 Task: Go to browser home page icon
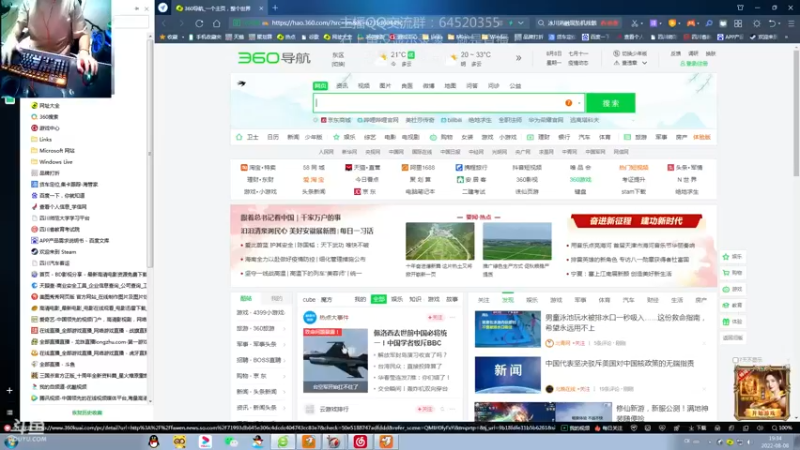[x=216, y=23]
